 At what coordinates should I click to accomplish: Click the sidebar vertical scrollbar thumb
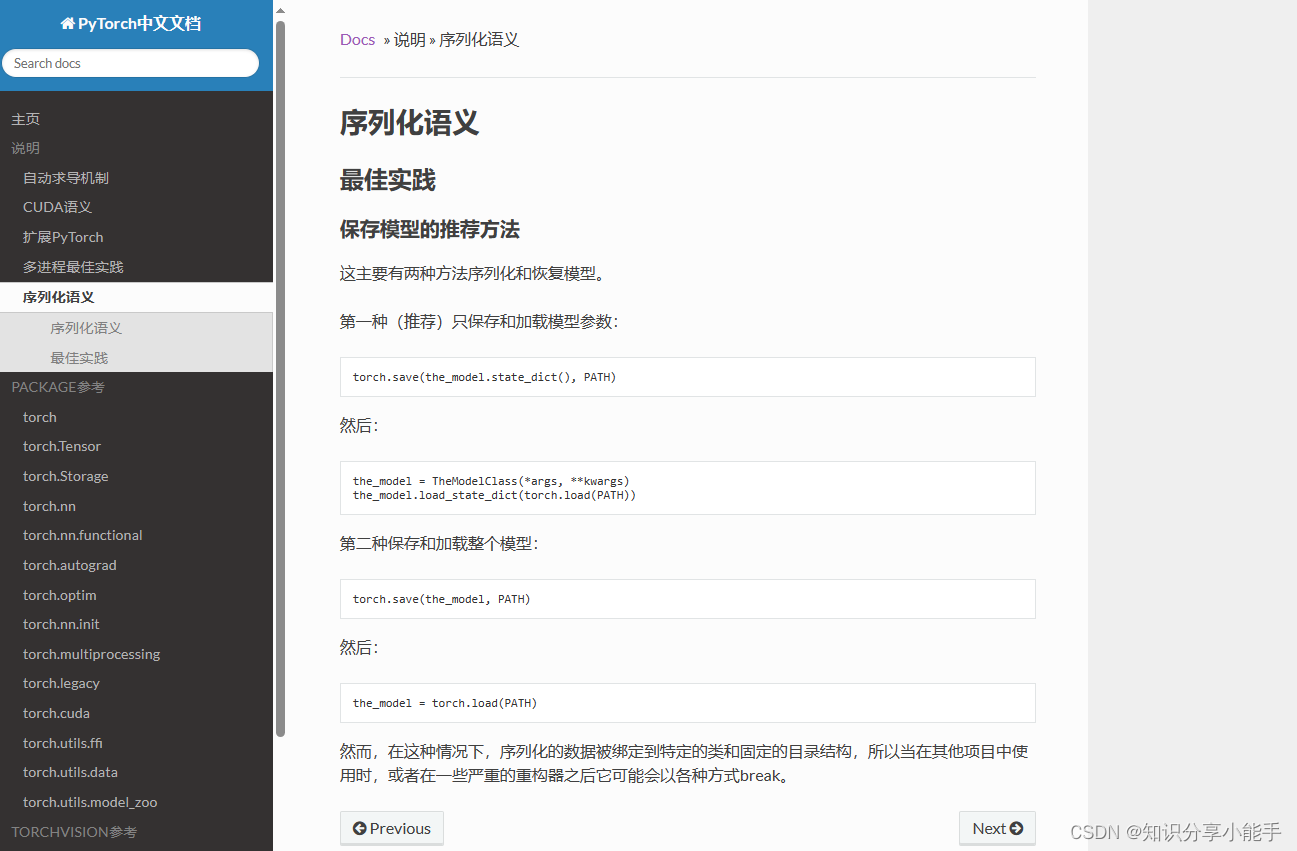[x=281, y=379]
